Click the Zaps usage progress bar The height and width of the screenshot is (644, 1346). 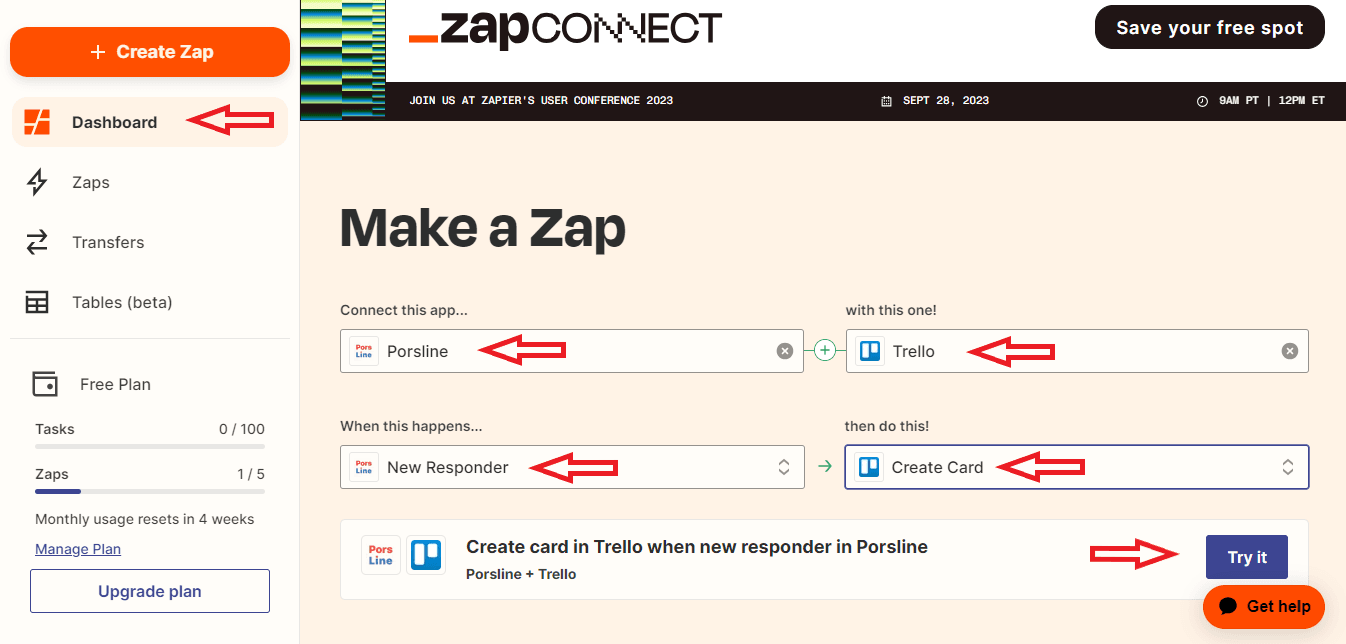[x=150, y=491]
